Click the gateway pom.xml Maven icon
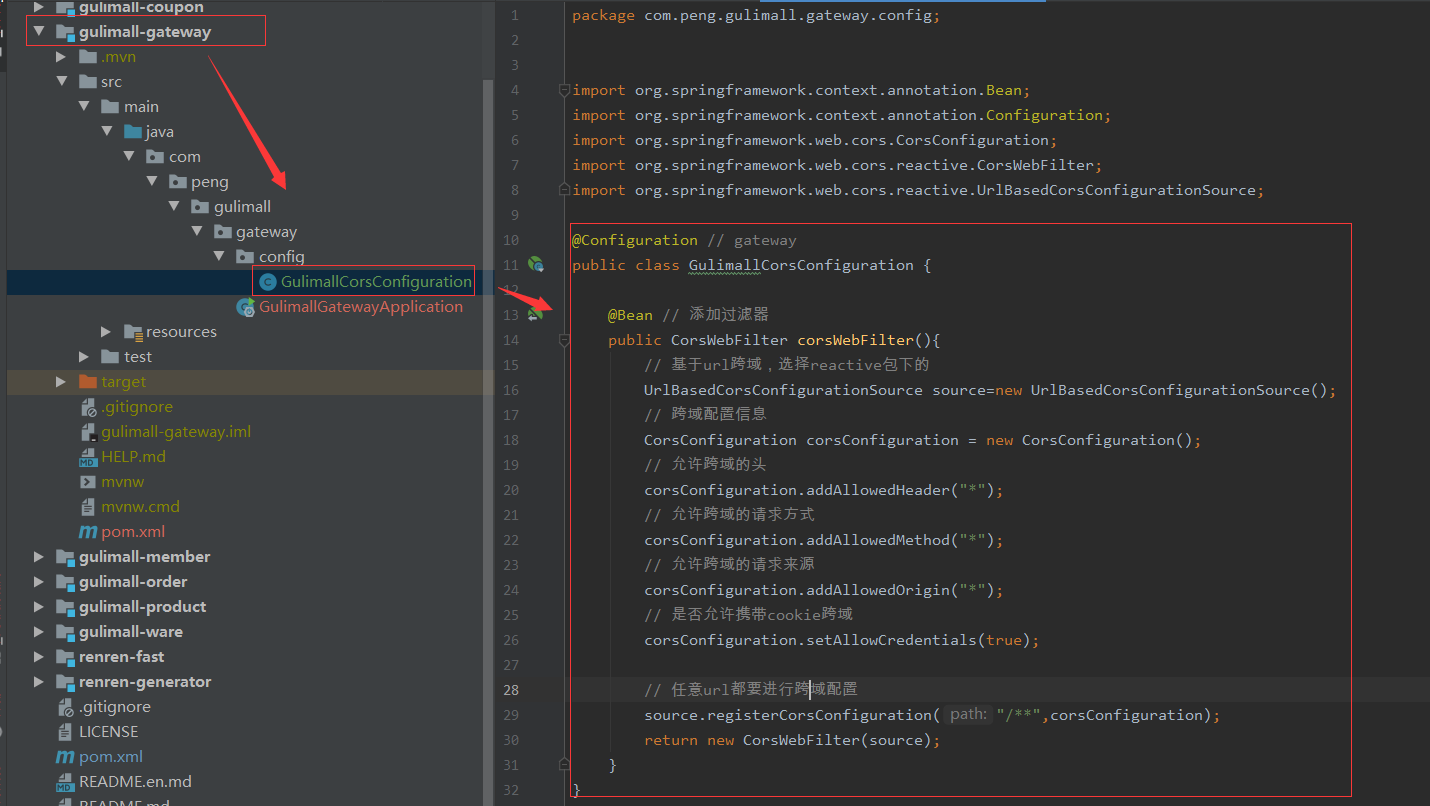This screenshot has width=1430, height=806. [x=88, y=532]
